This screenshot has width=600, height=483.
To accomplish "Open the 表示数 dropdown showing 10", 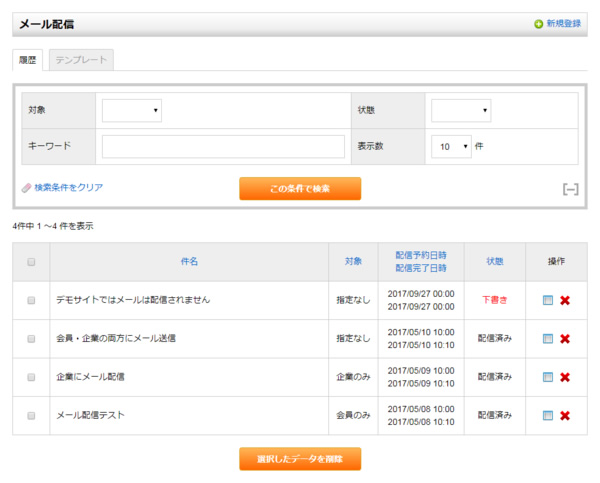I will point(451,147).
